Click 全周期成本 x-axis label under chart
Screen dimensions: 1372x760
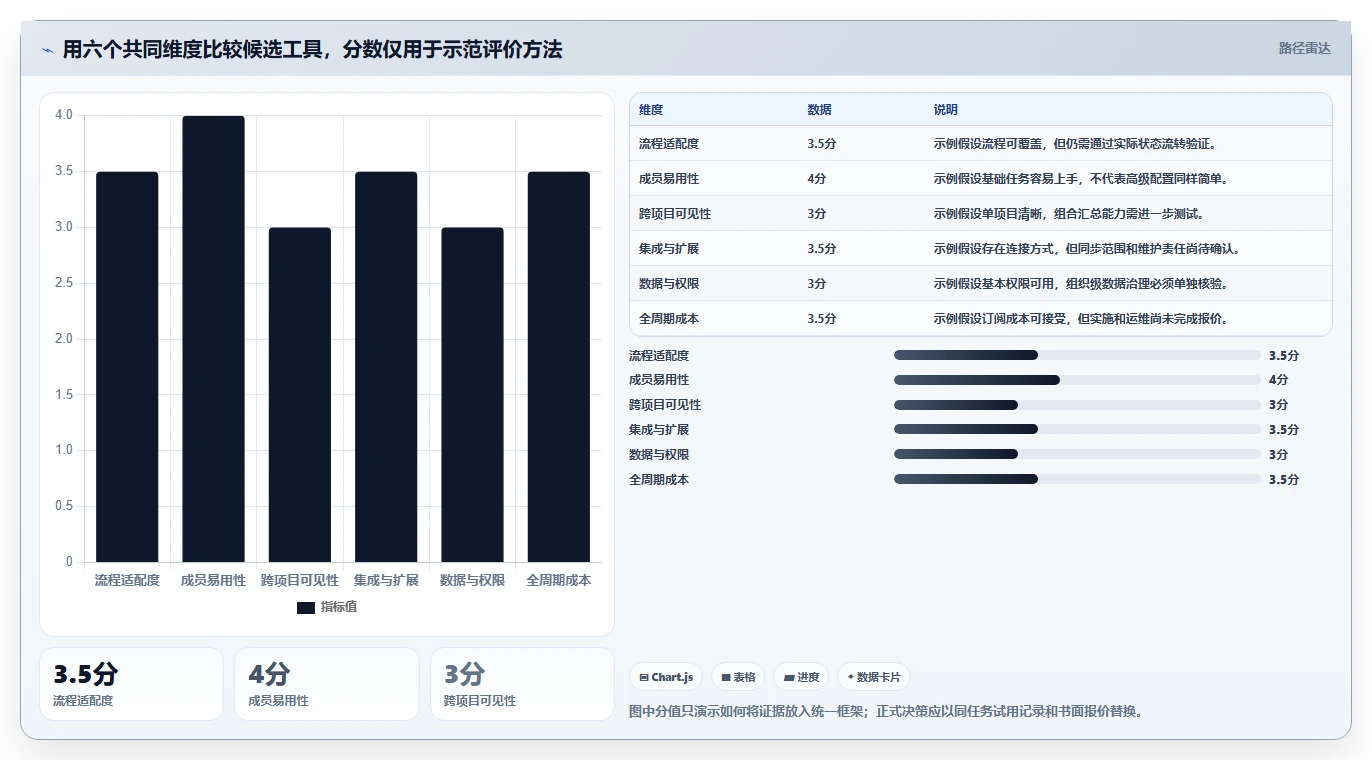click(x=559, y=580)
